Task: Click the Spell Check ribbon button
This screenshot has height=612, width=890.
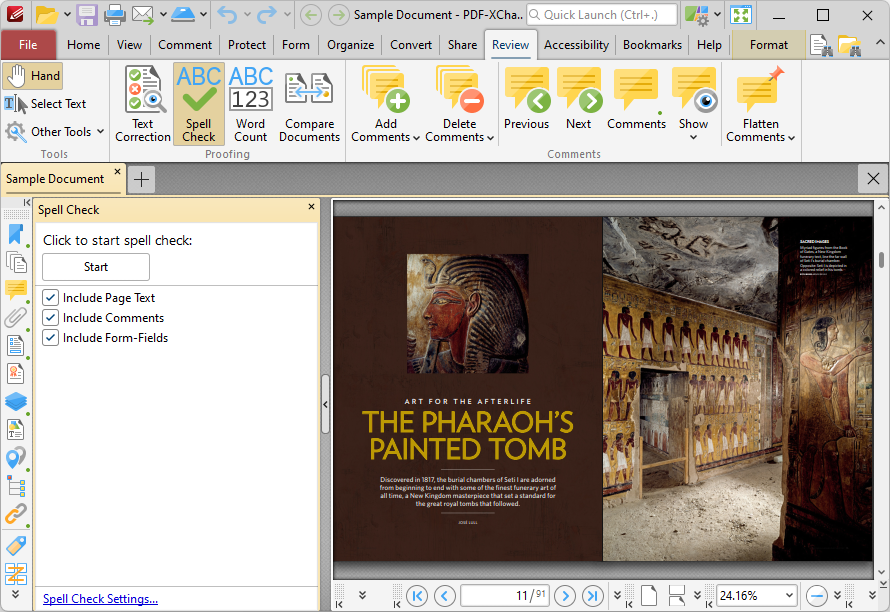Action: [199, 103]
